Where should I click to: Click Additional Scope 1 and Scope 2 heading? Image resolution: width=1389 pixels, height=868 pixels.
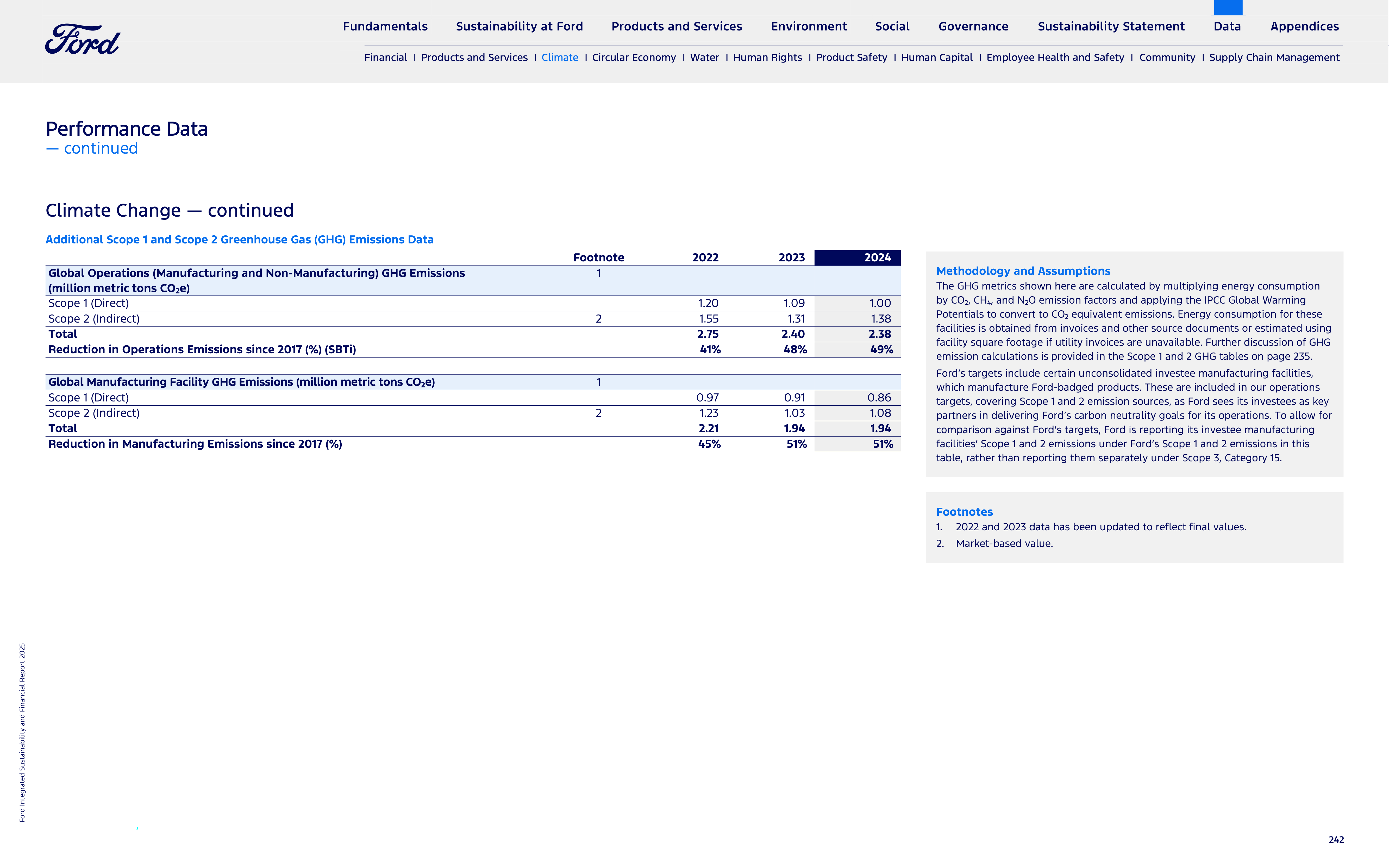click(240, 239)
